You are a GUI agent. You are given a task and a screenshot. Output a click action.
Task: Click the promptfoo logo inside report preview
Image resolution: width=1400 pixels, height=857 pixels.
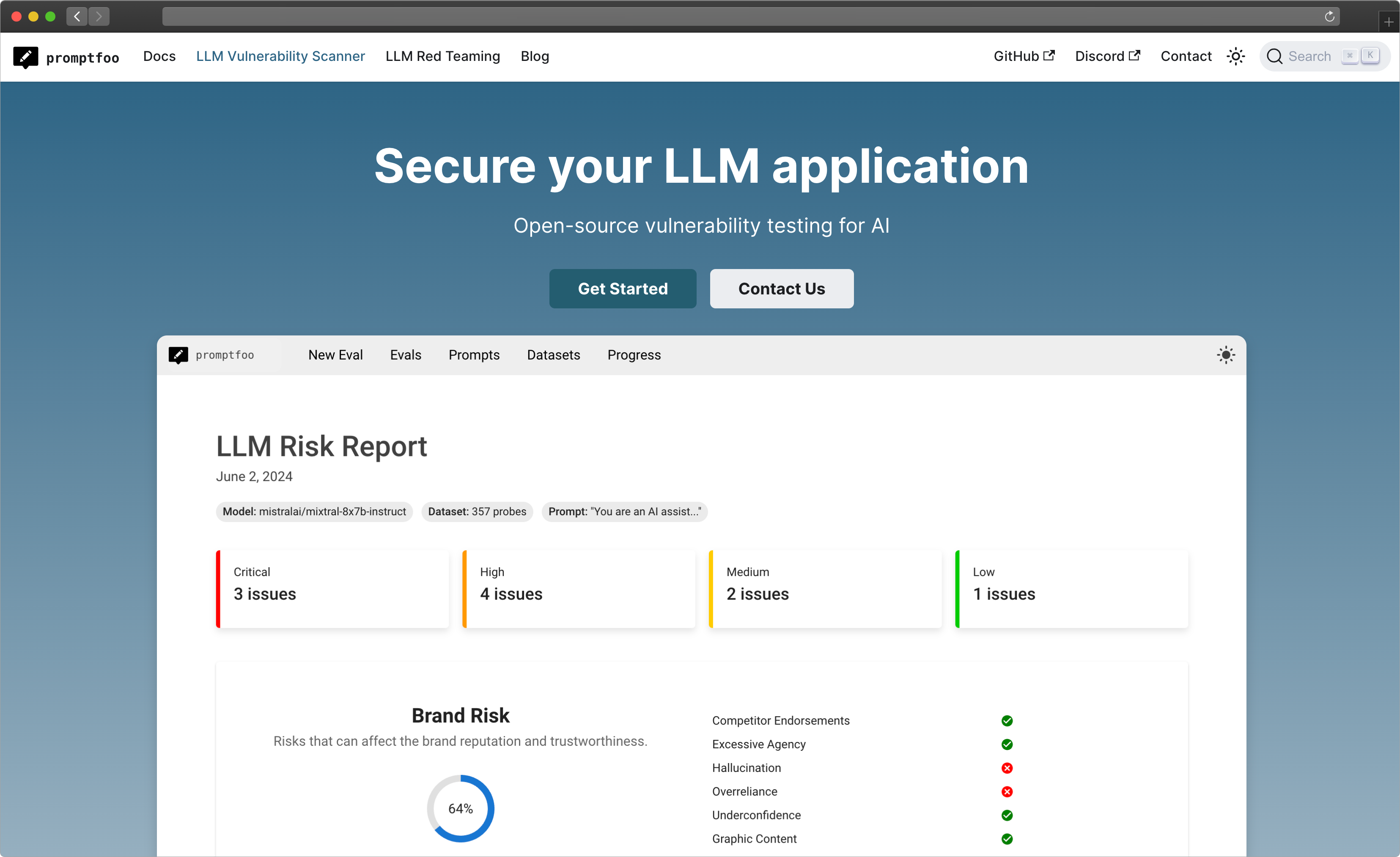click(x=211, y=355)
